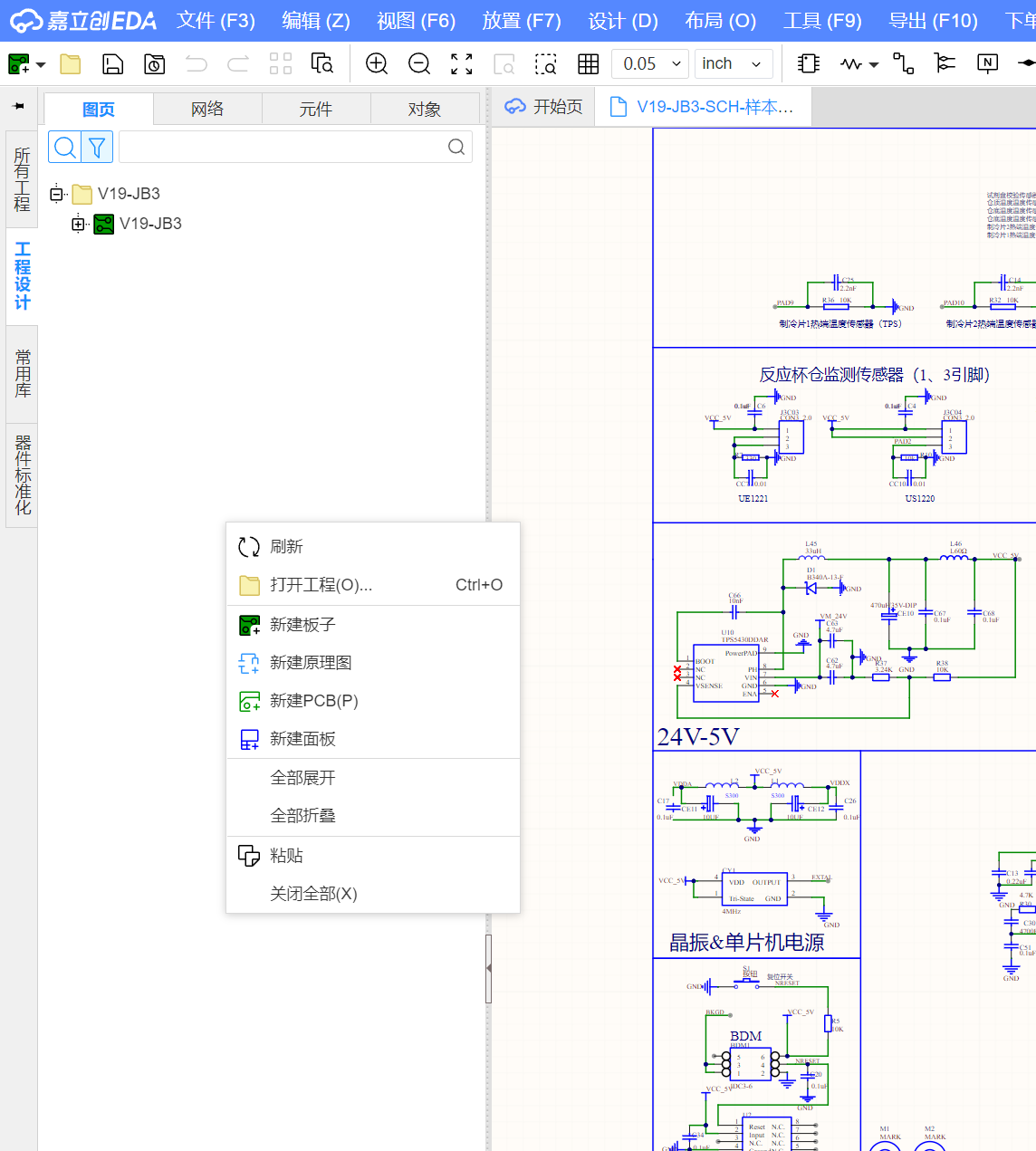Select the place component chip icon
Screen dimensions: 1036x1151
pyautogui.click(x=809, y=63)
